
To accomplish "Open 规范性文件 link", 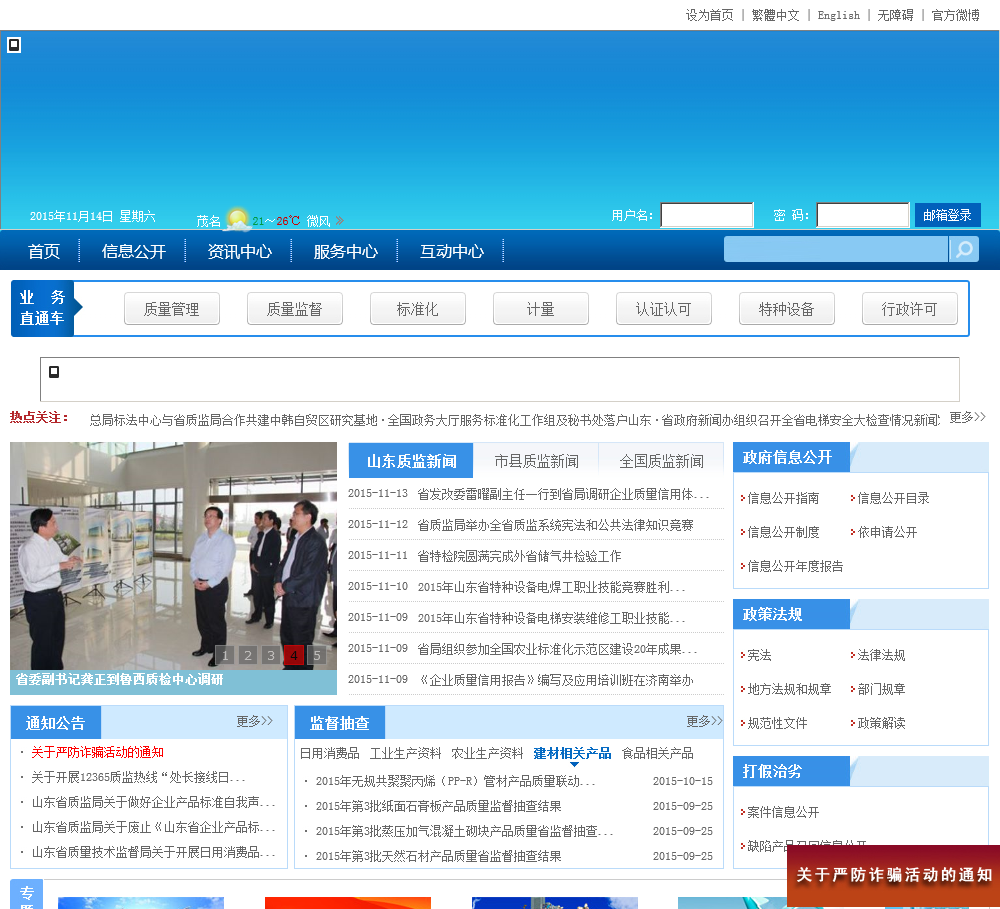I will [777, 723].
